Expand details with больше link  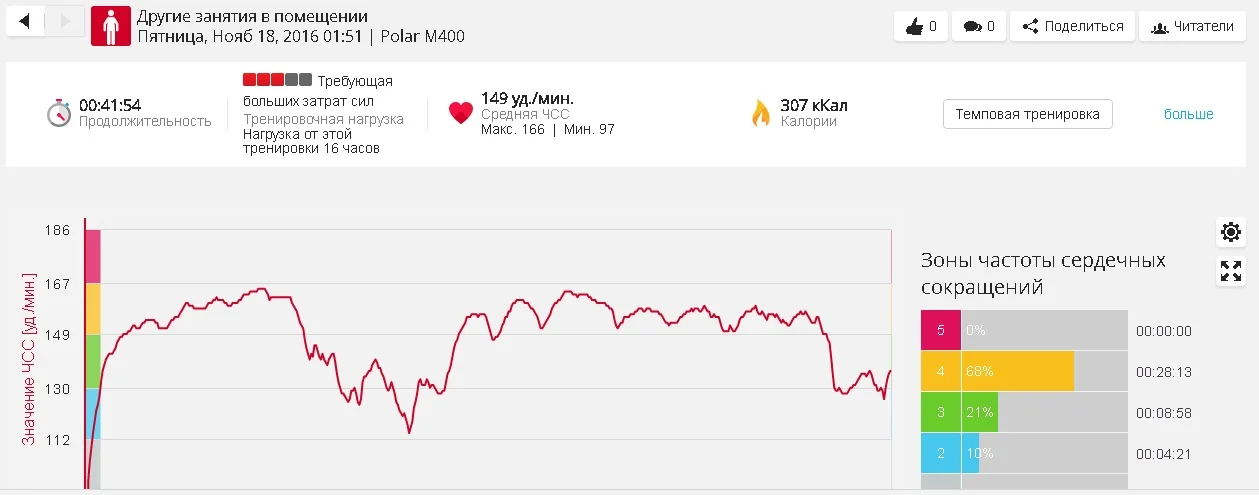1188,114
